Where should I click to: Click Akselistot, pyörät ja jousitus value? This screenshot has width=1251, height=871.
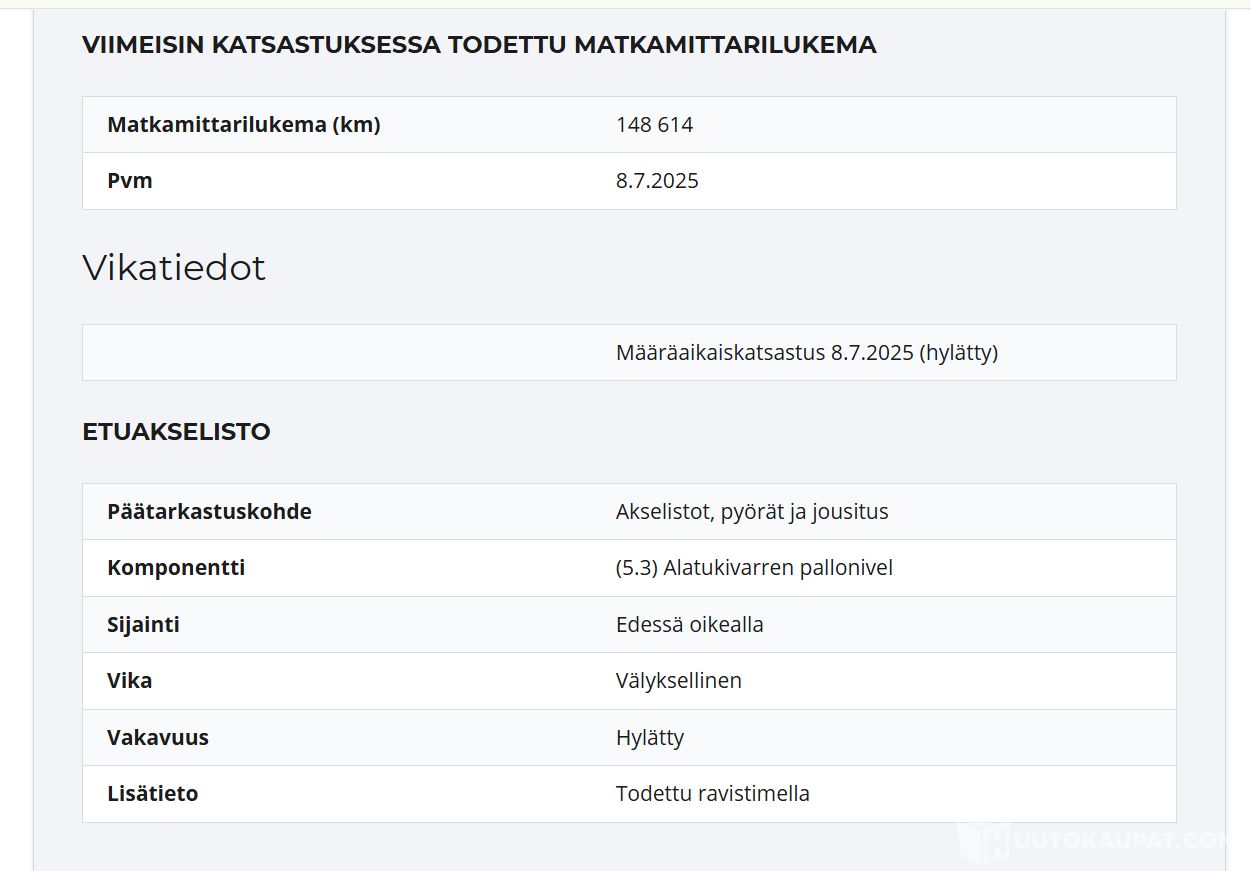click(751, 512)
